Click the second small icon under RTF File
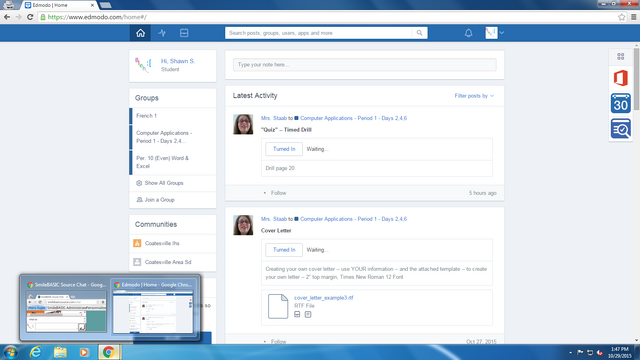This screenshot has height=360, width=640. coord(308,314)
